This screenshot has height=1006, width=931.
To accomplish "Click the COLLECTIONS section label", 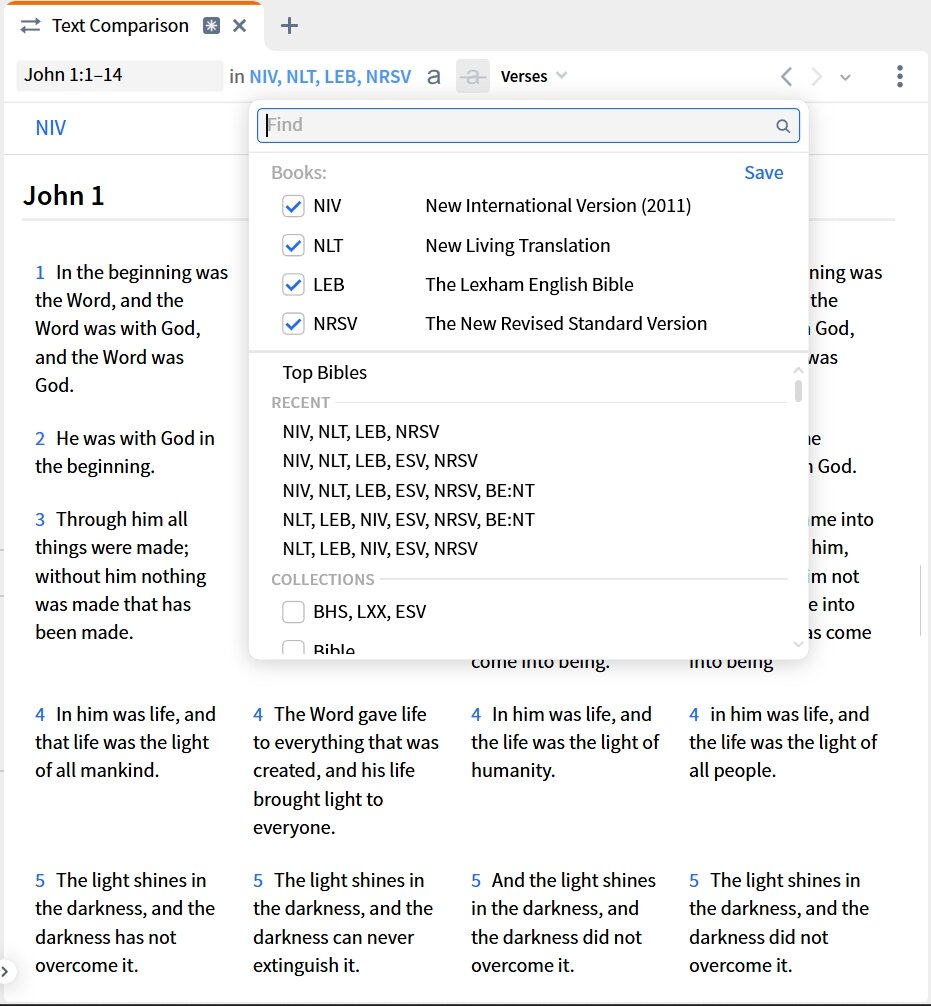I will (x=323, y=579).
